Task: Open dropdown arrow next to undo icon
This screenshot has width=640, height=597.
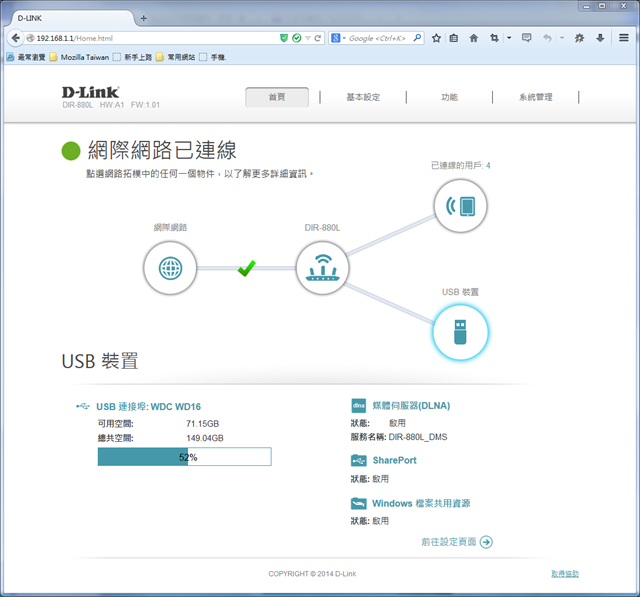Action: (562, 38)
